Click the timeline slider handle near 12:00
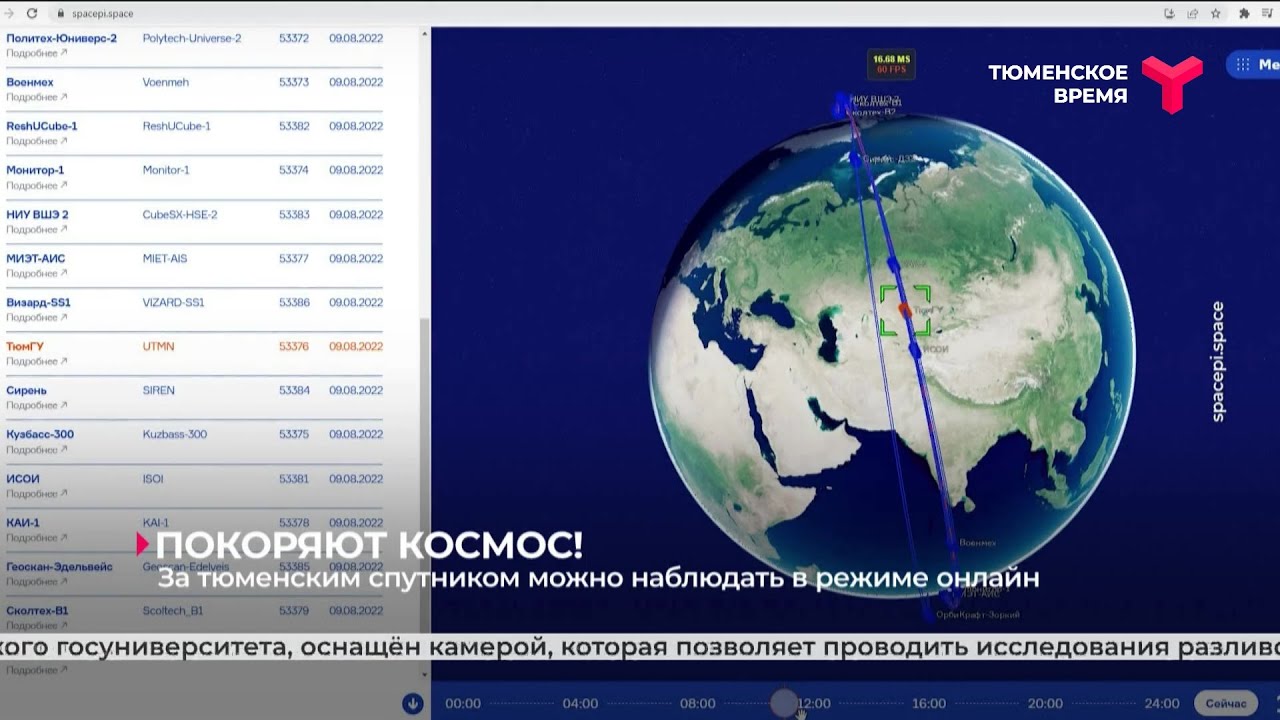This screenshot has width=1280, height=720. tap(785, 702)
